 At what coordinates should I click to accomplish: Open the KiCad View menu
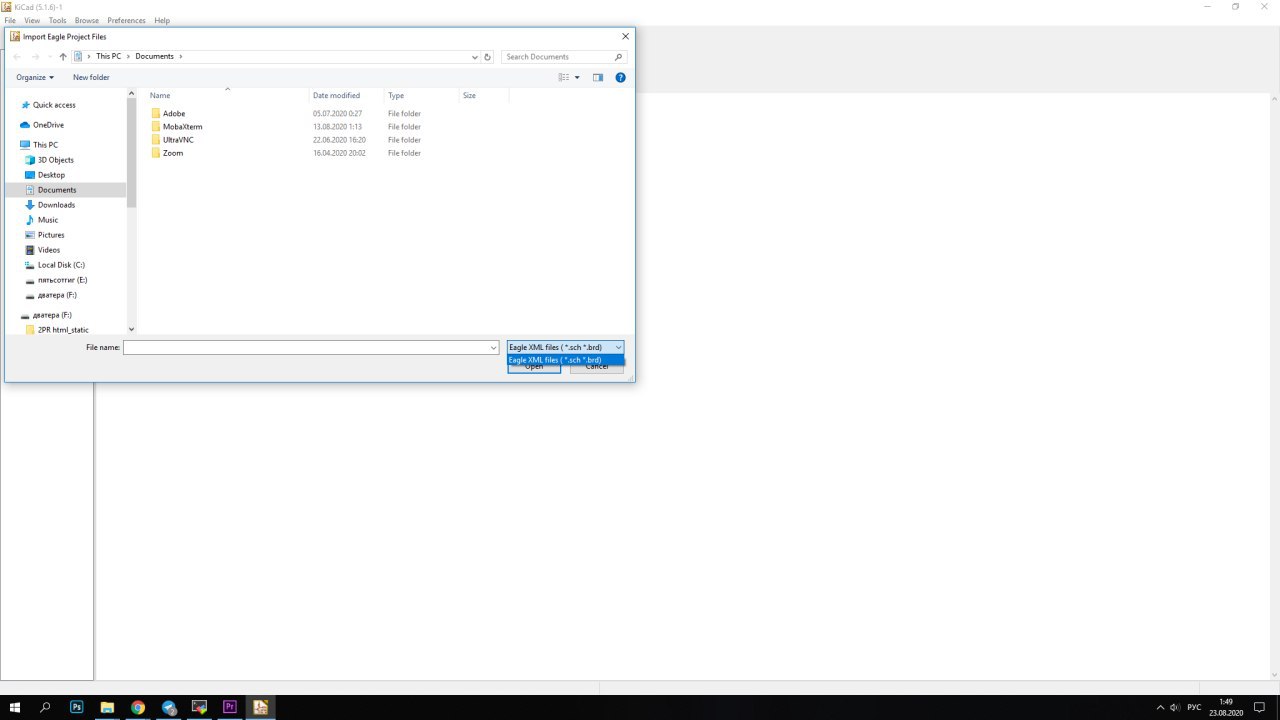click(32, 20)
